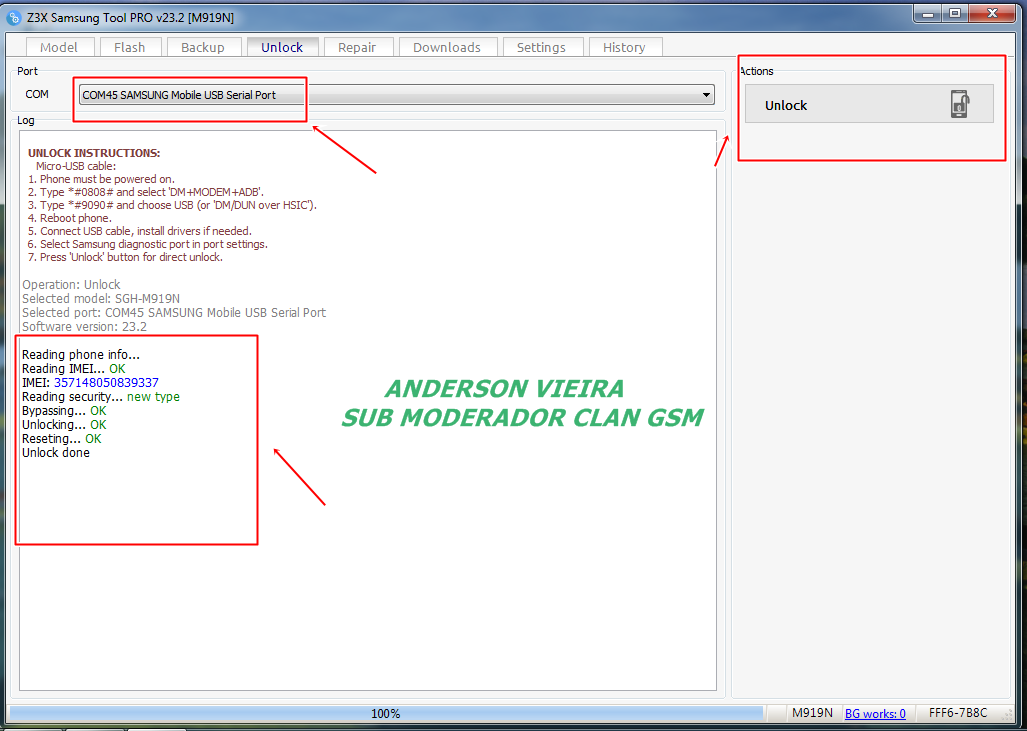The image size is (1027, 731).
Task: Select the Unlock tab
Action: coord(282,47)
